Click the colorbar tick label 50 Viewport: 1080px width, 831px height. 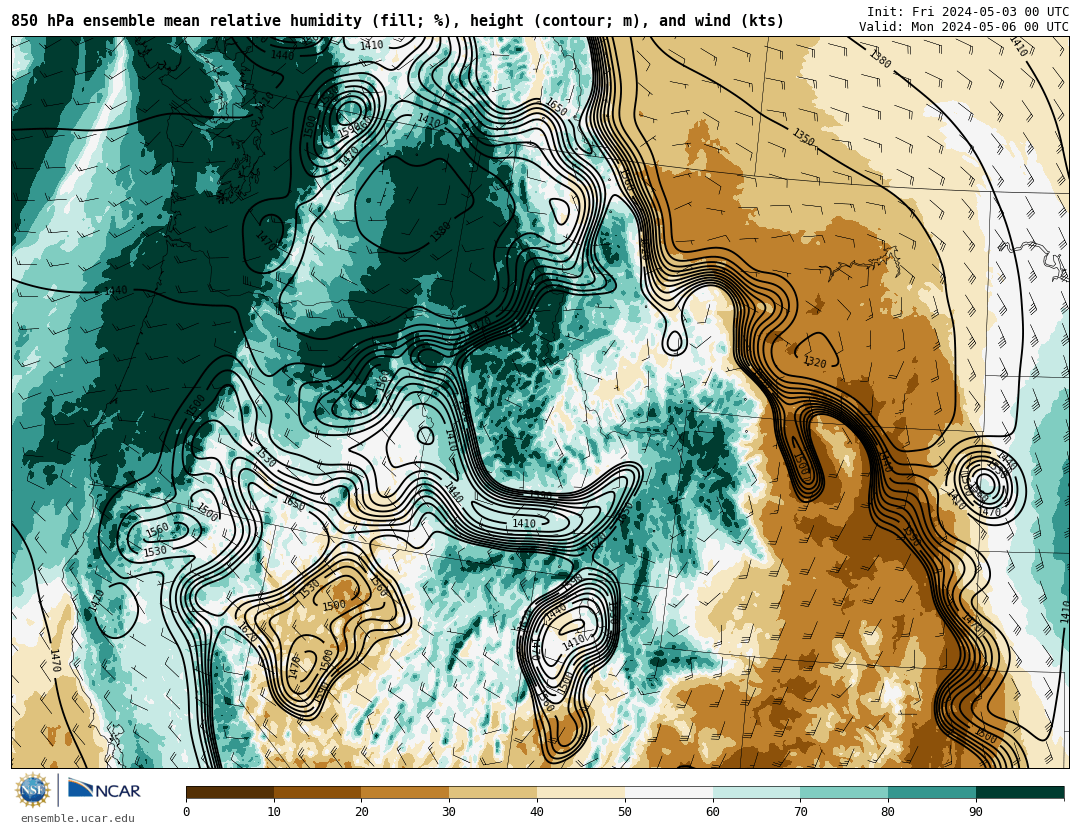click(x=625, y=812)
